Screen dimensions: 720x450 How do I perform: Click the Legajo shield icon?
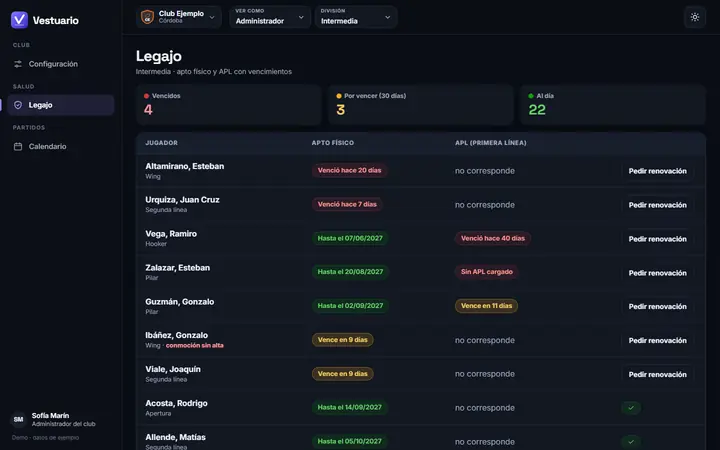coord(18,105)
